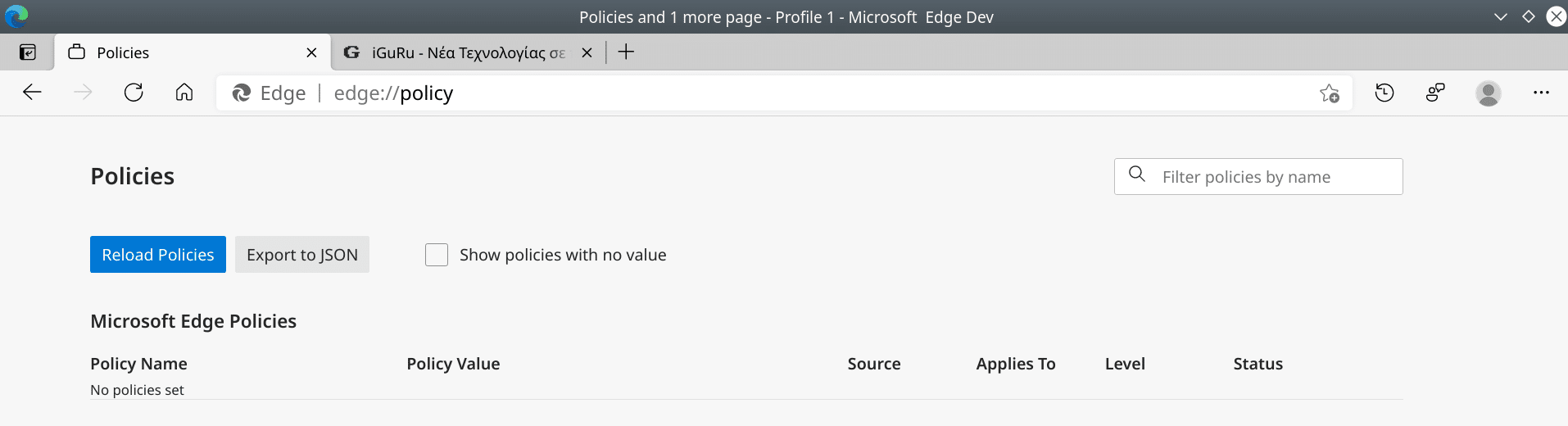This screenshot has height=426, width=1568.
Task: Click the Microsoft Edge Policies heading
Action: coord(193,321)
